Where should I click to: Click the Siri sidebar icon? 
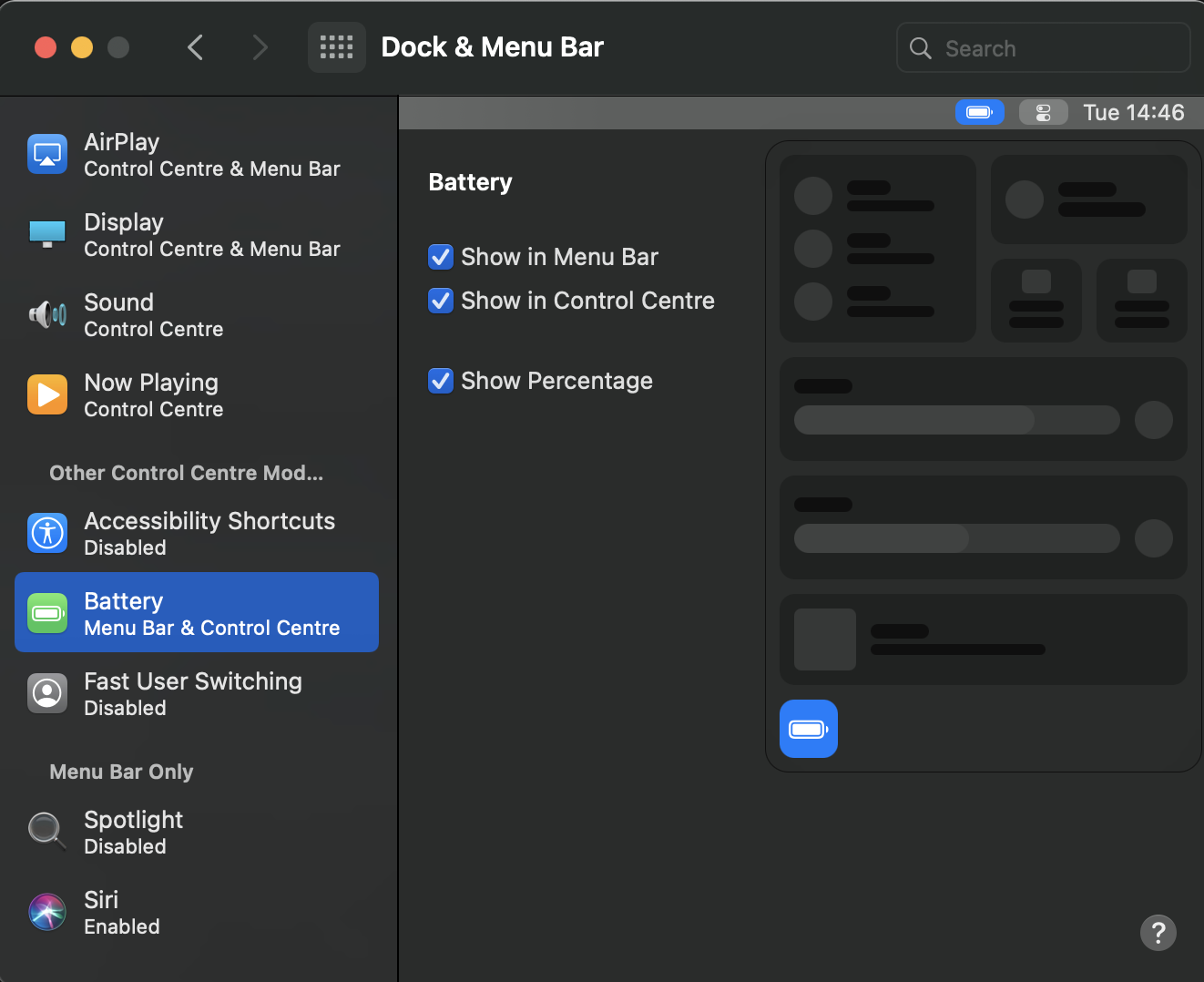pos(47,912)
